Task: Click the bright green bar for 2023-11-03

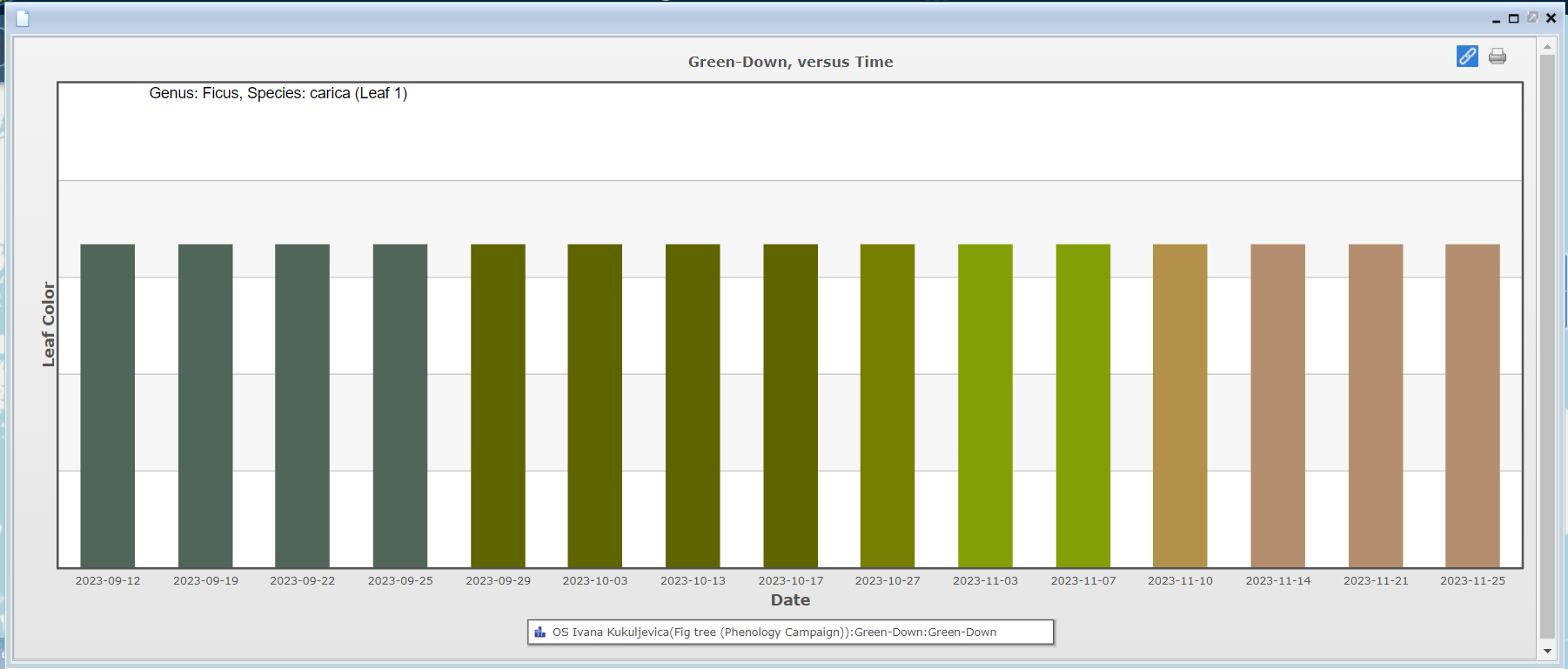Action: pyautogui.click(x=985, y=405)
